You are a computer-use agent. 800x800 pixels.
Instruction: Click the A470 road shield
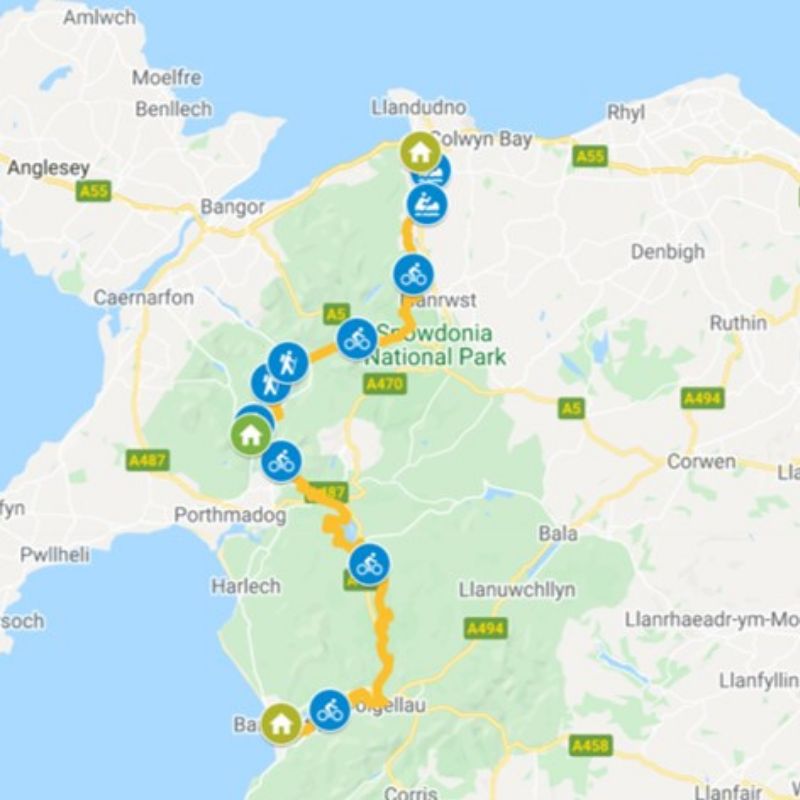385,384
